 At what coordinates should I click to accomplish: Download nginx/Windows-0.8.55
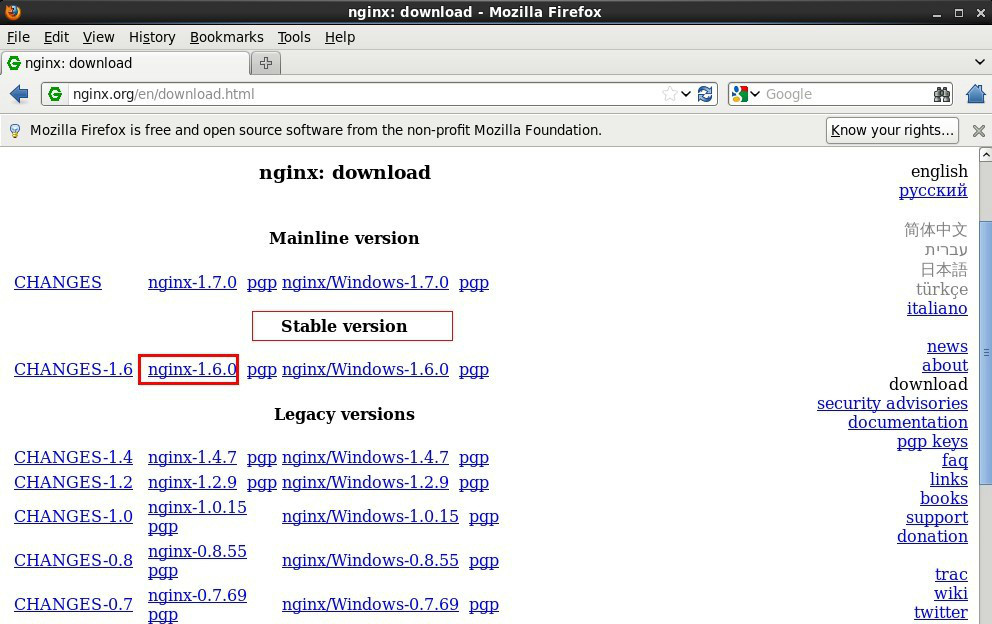click(x=371, y=560)
